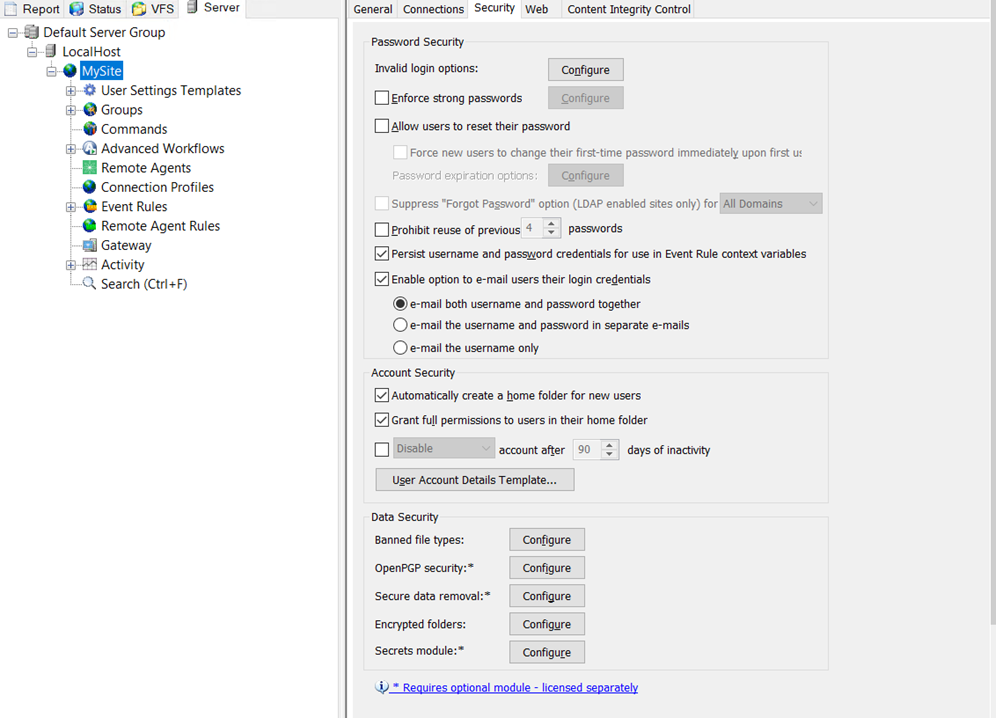Click Configure for Banned file types
The height and width of the screenshot is (718, 996).
[x=546, y=540]
